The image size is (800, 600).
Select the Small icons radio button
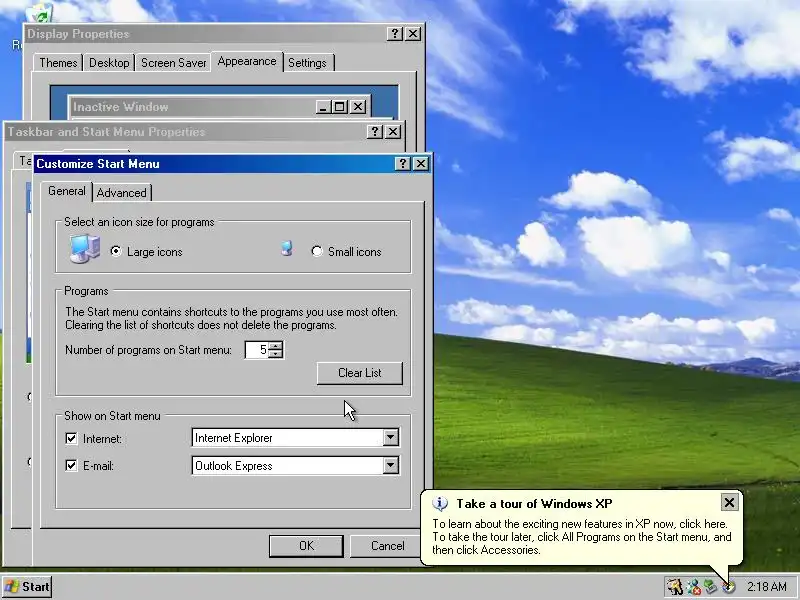[x=317, y=251]
